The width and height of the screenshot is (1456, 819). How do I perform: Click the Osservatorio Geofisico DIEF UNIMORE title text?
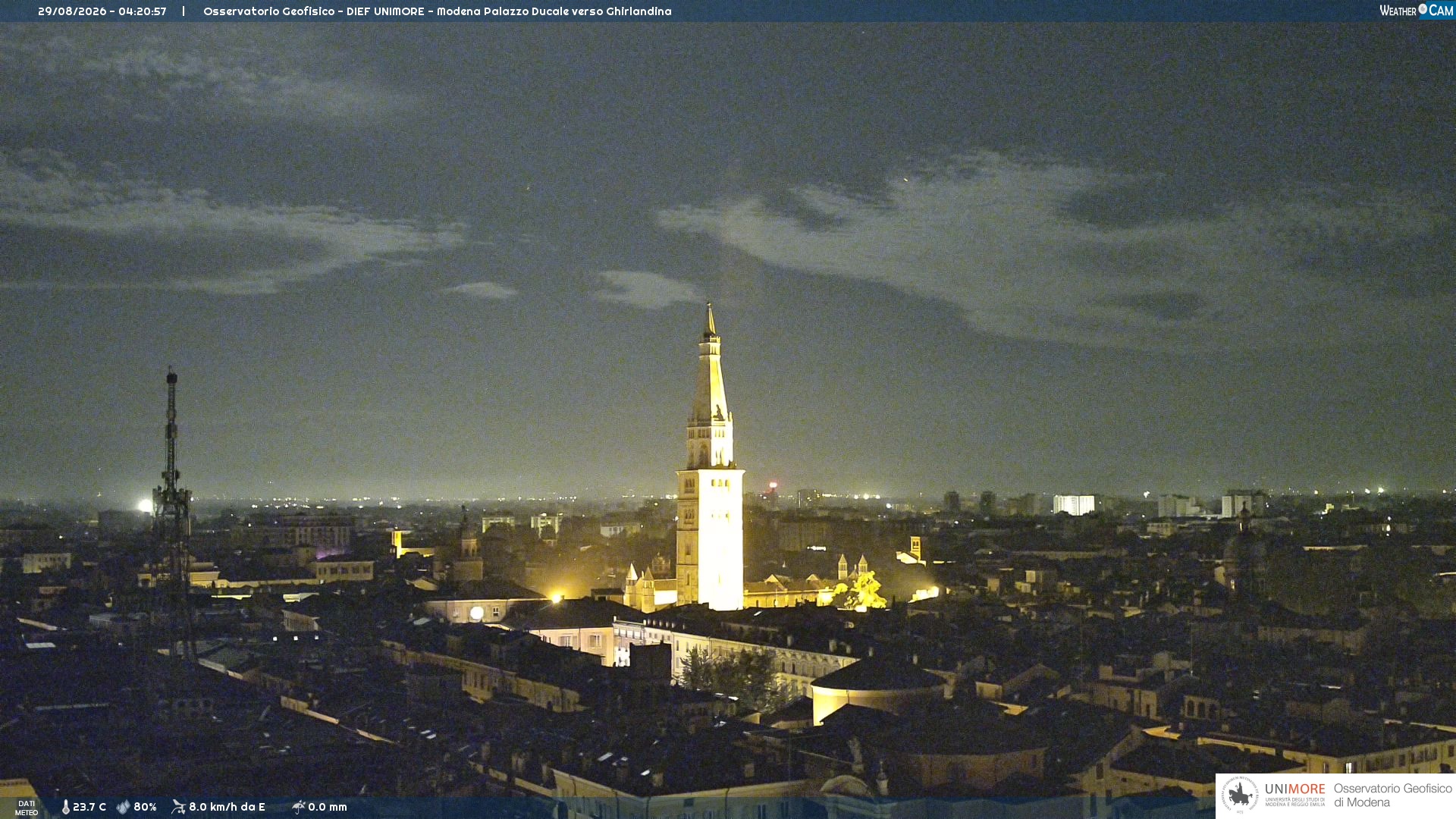coord(314,11)
